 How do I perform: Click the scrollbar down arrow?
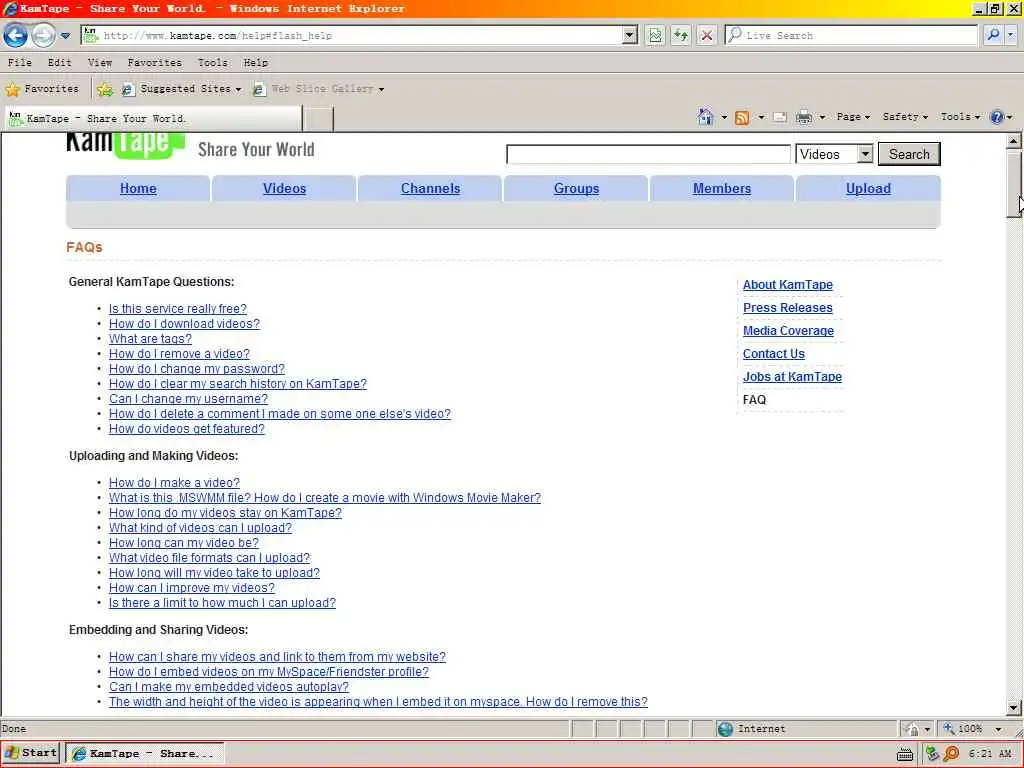1014,707
